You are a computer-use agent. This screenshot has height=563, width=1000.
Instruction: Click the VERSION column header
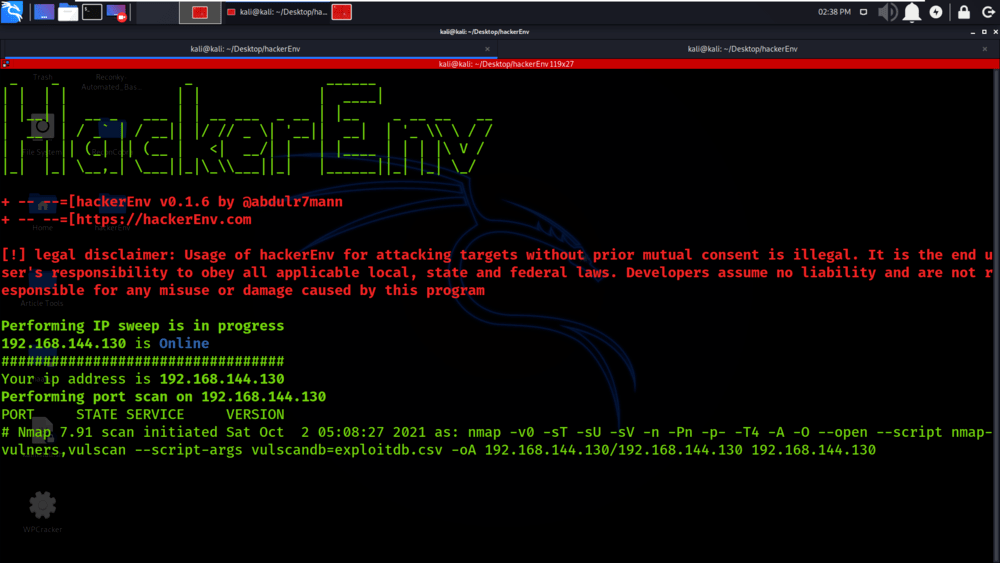tap(255, 414)
